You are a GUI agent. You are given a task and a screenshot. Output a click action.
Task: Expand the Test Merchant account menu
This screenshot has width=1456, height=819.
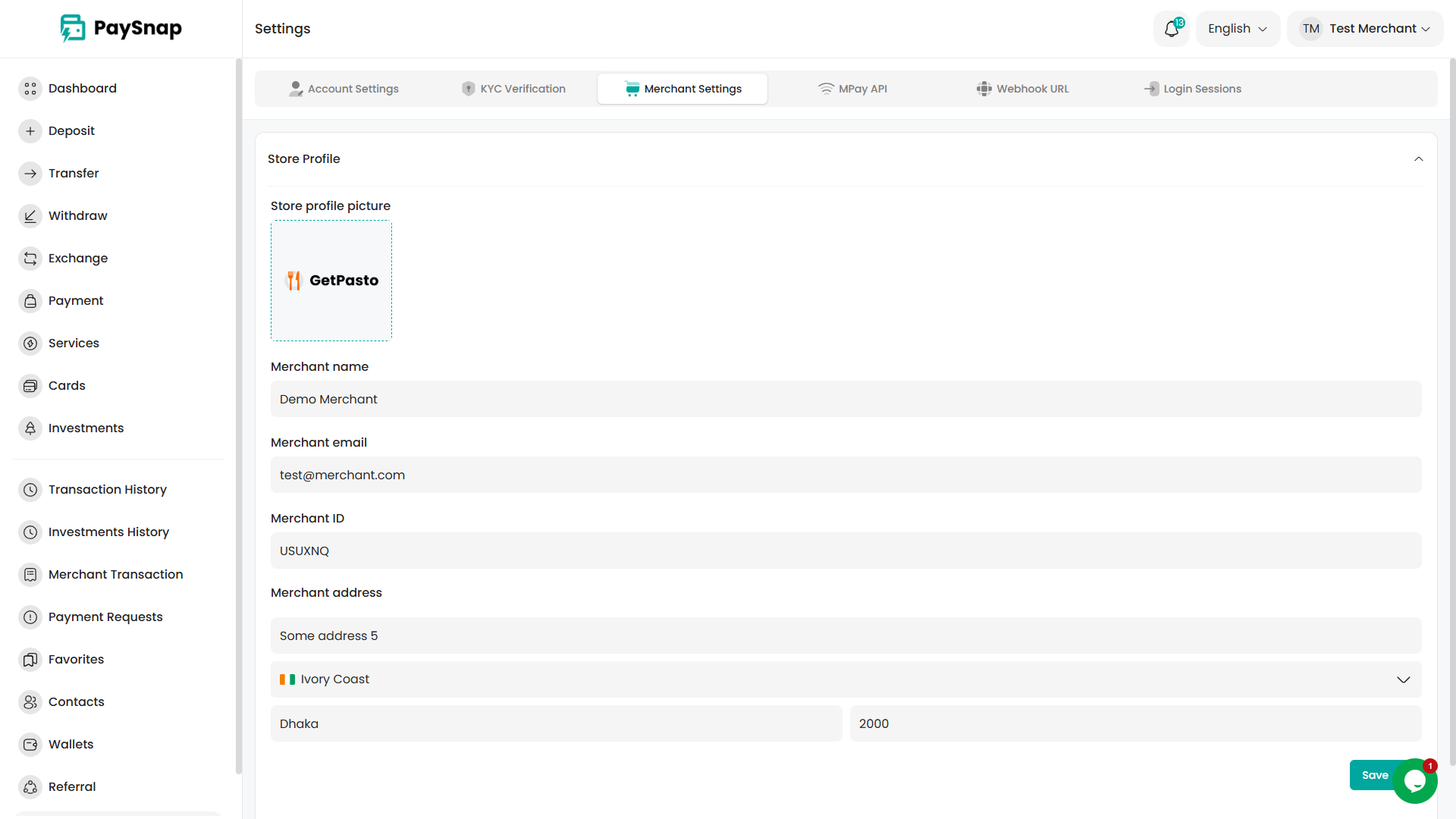(1365, 29)
